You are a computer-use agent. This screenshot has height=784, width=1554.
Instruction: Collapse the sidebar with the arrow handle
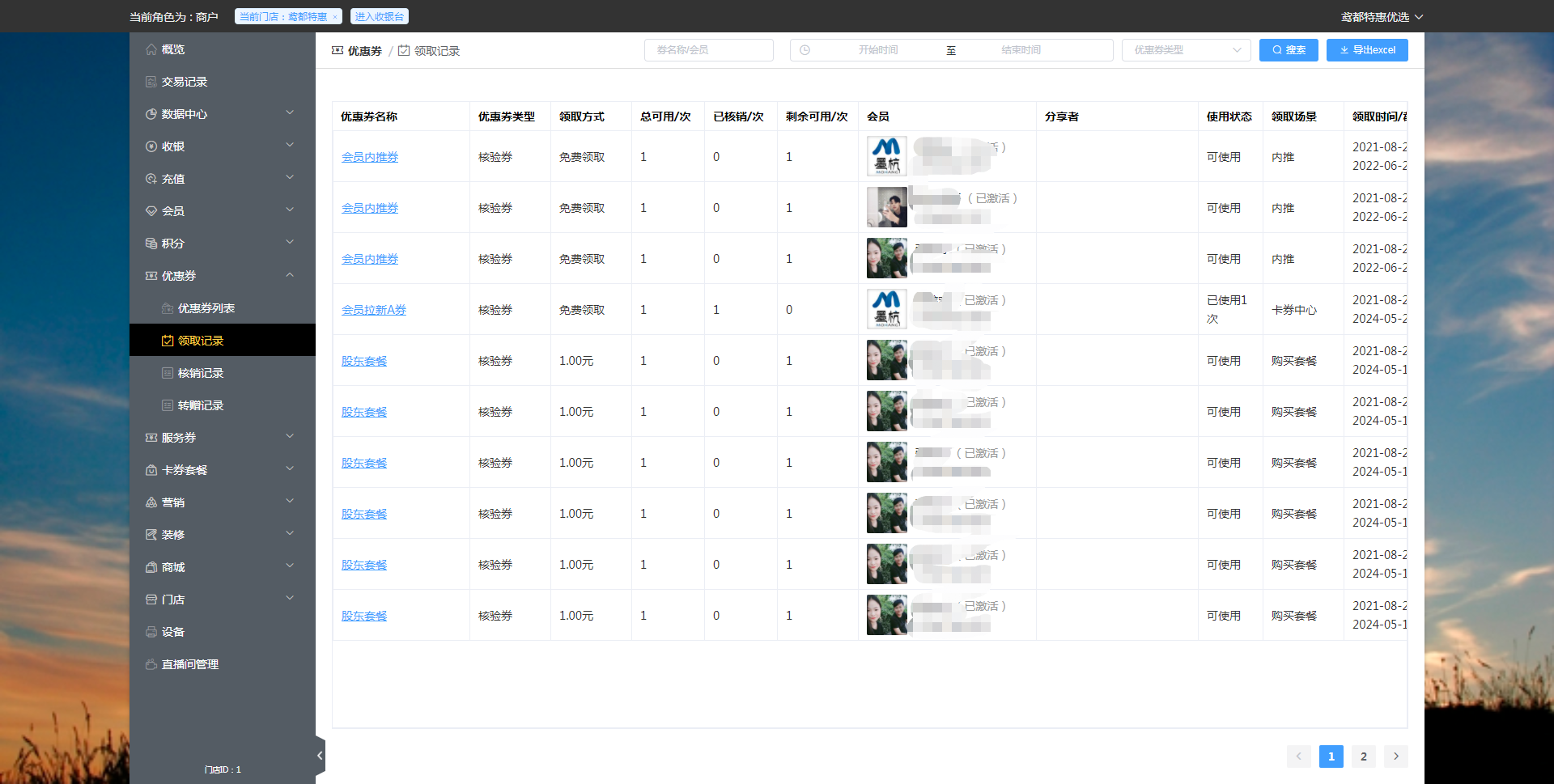click(x=320, y=756)
